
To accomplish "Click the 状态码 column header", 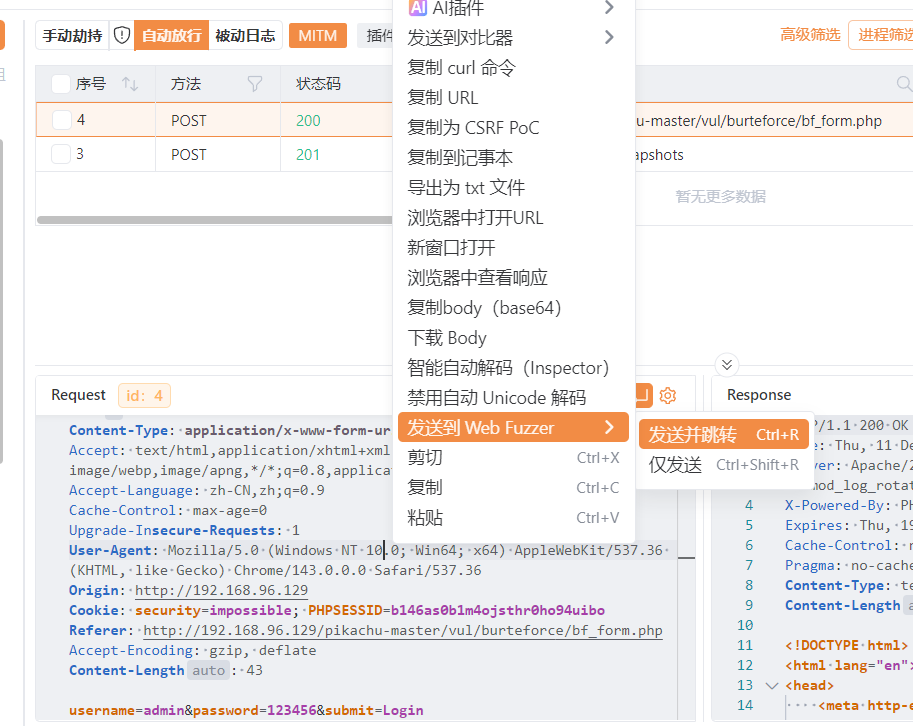I will click(318, 84).
